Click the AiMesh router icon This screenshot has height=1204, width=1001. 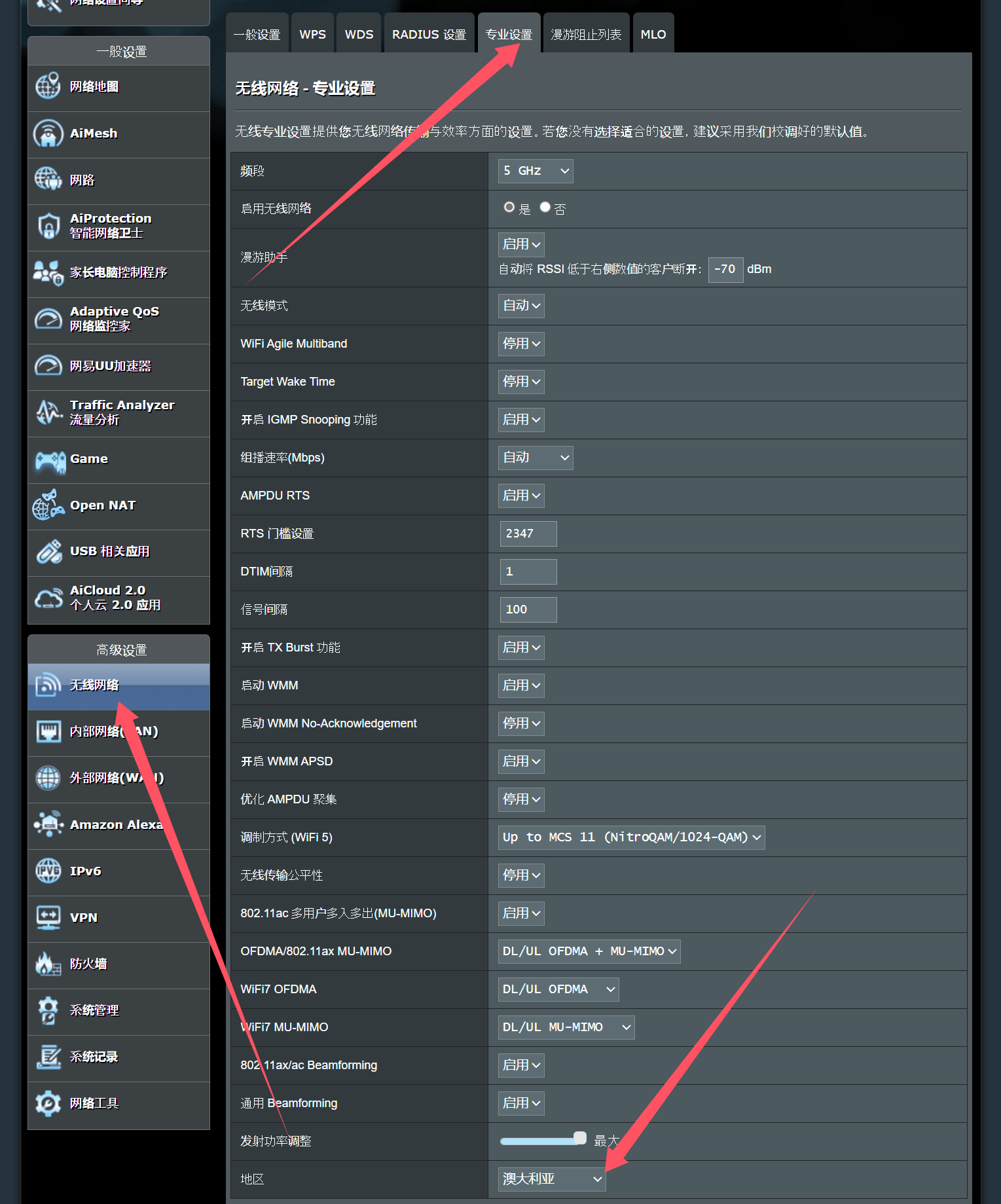(x=48, y=133)
